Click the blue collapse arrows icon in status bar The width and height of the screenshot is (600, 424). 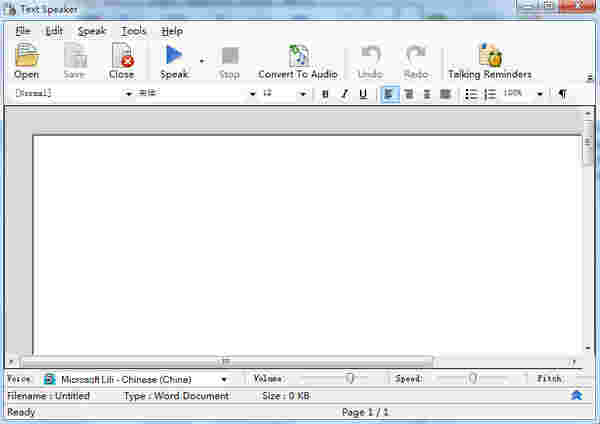(x=576, y=396)
